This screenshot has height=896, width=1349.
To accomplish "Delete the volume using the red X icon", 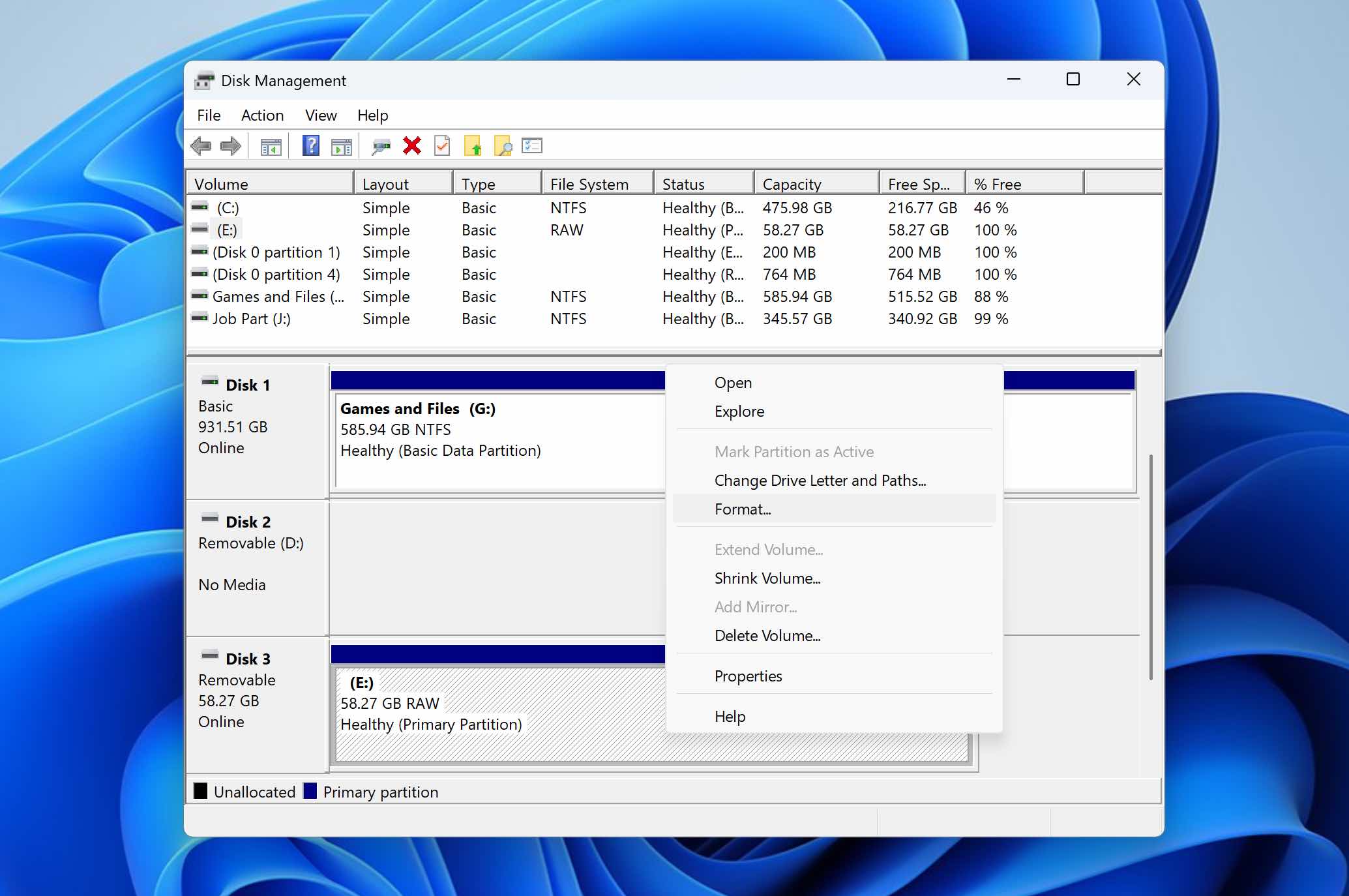I will [411, 145].
